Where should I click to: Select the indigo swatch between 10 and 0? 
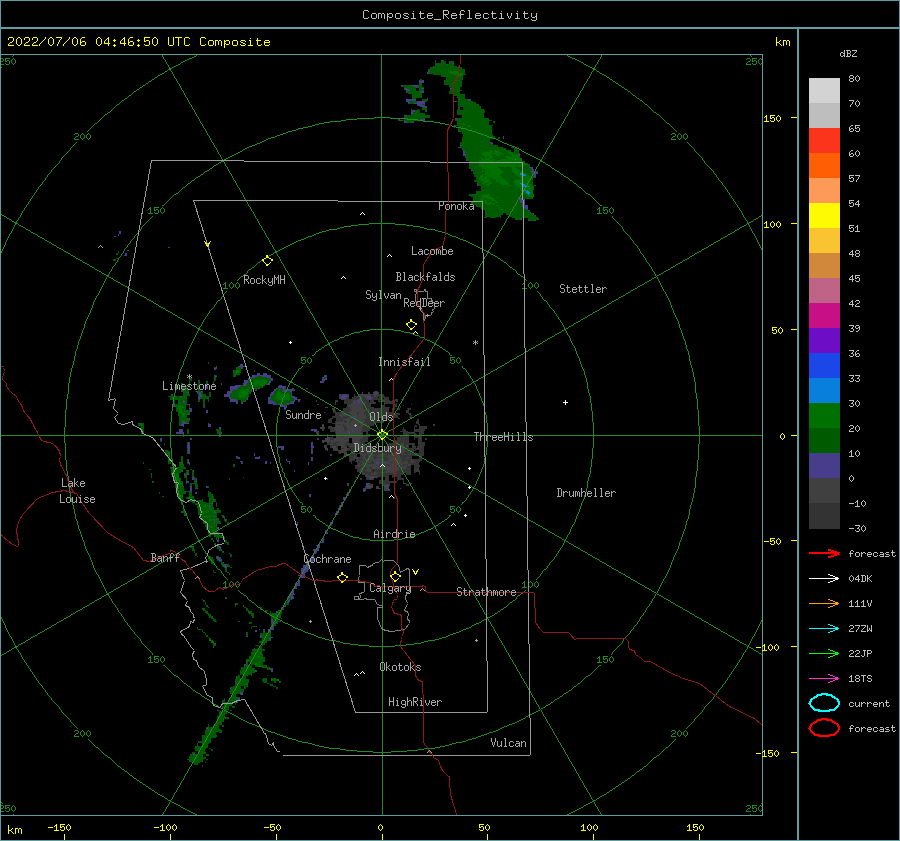(x=824, y=465)
